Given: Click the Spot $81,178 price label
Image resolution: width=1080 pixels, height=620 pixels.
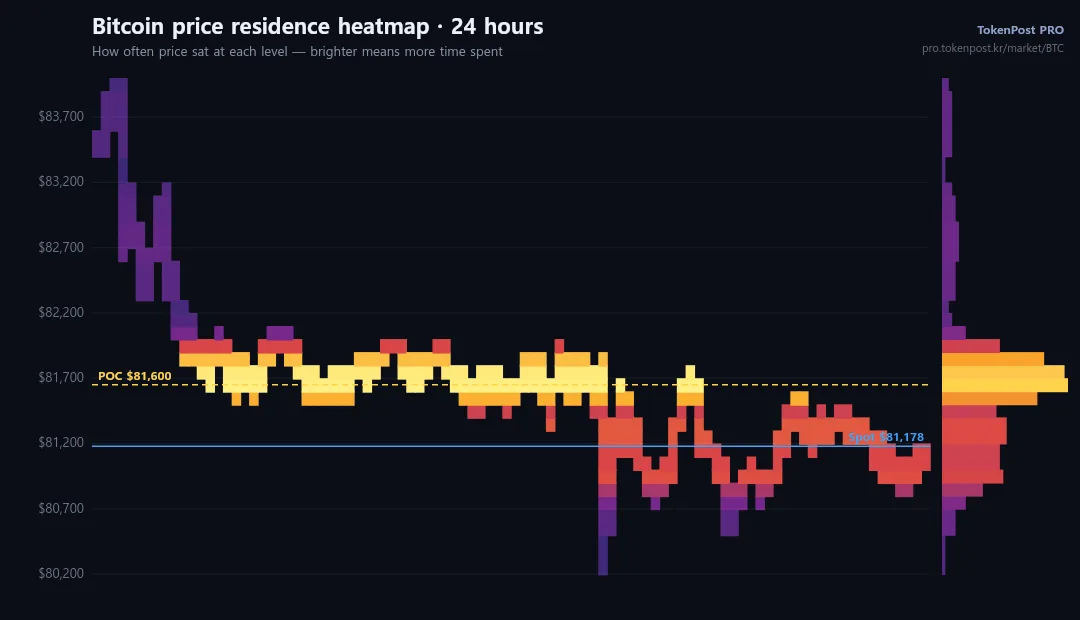Looking at the screenshot, I should [x=886, y=437].
